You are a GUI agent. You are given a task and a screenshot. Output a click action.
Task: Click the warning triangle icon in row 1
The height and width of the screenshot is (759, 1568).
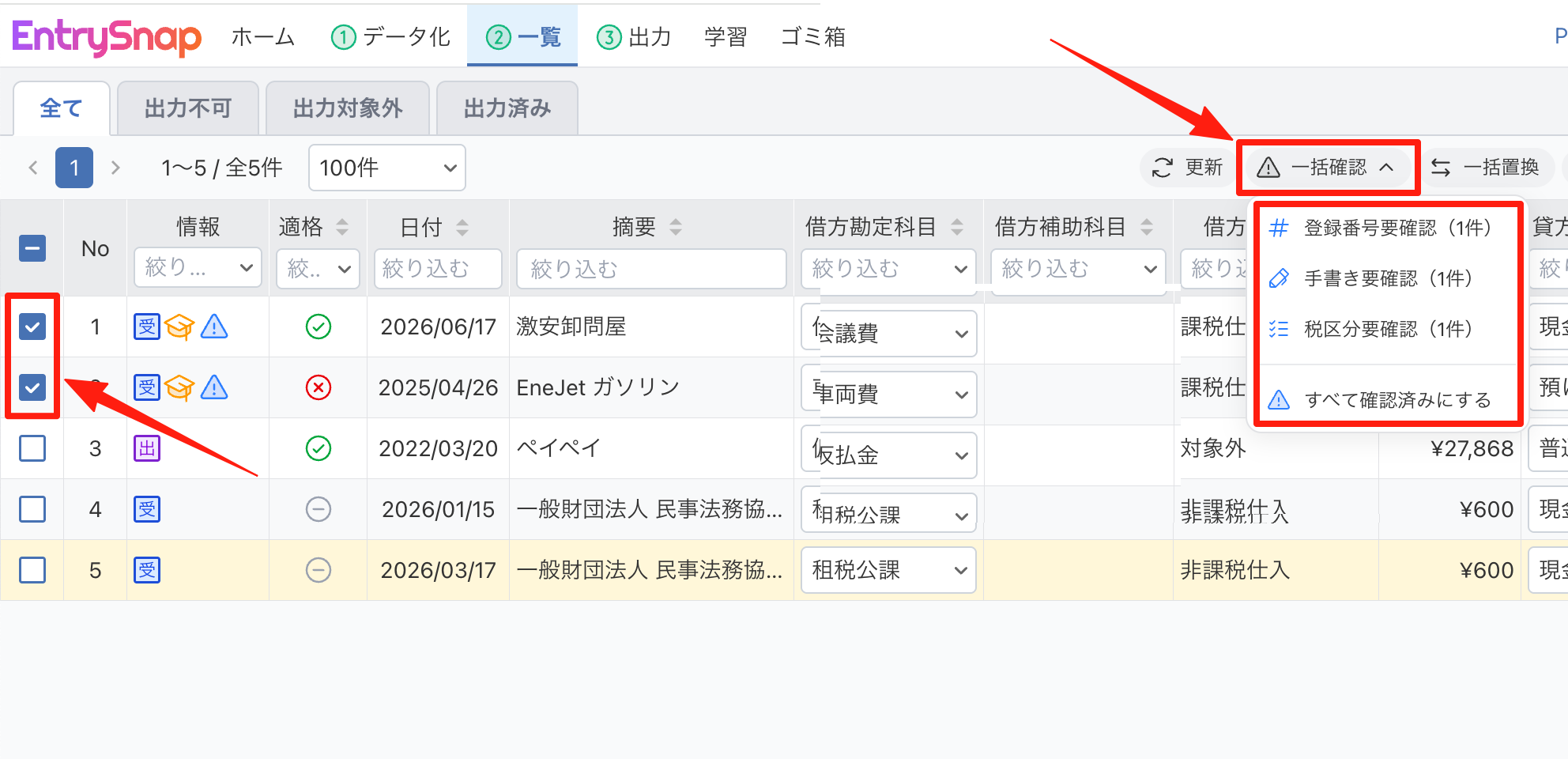pyautogui.click(x=214, y=326)
